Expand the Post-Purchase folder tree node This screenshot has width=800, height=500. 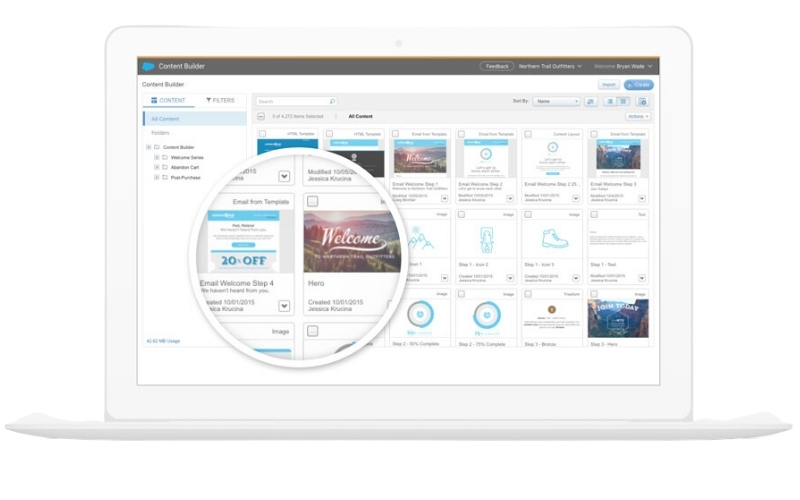click(156, 177)
